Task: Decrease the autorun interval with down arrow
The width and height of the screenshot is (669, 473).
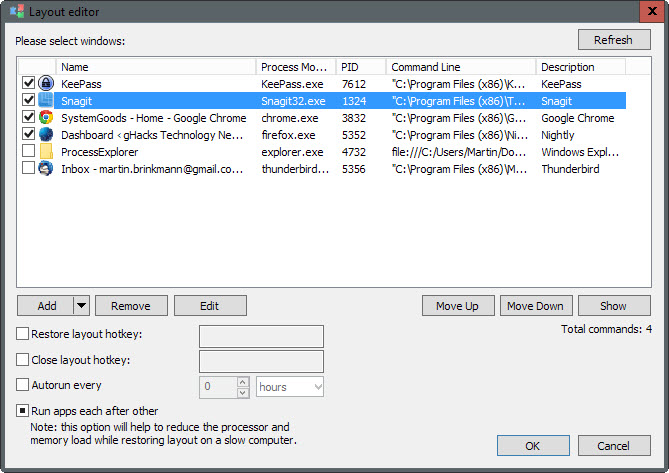Action: (x=243, y=392)
